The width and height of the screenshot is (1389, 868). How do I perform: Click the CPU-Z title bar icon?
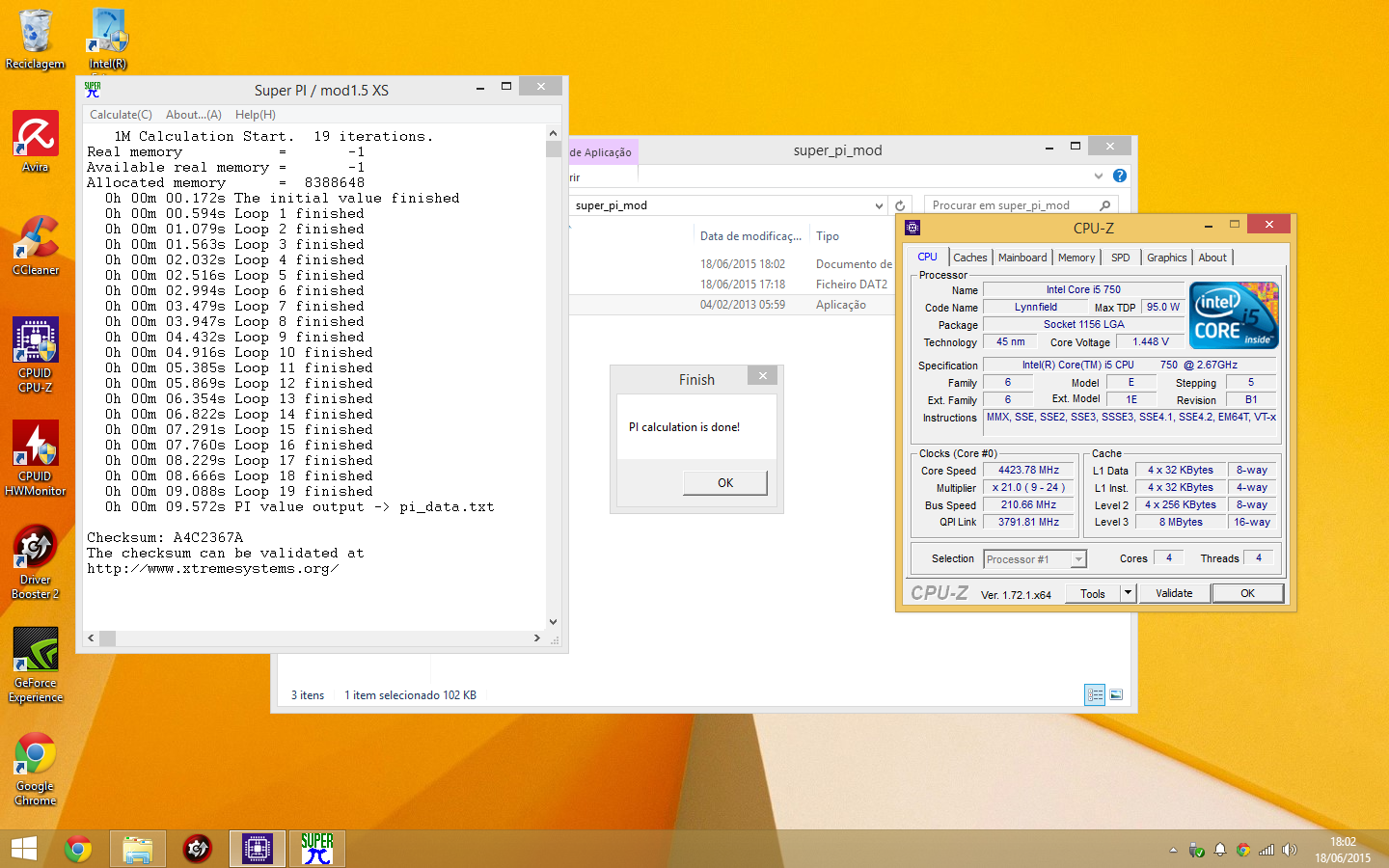[x=912, y=228]
